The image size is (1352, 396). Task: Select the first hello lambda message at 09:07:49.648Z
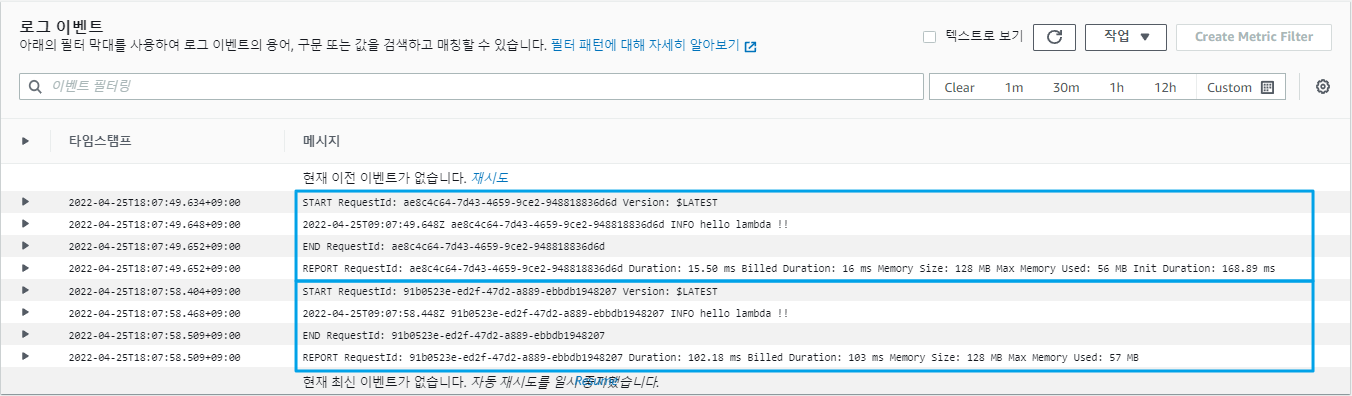pos(545,225)
